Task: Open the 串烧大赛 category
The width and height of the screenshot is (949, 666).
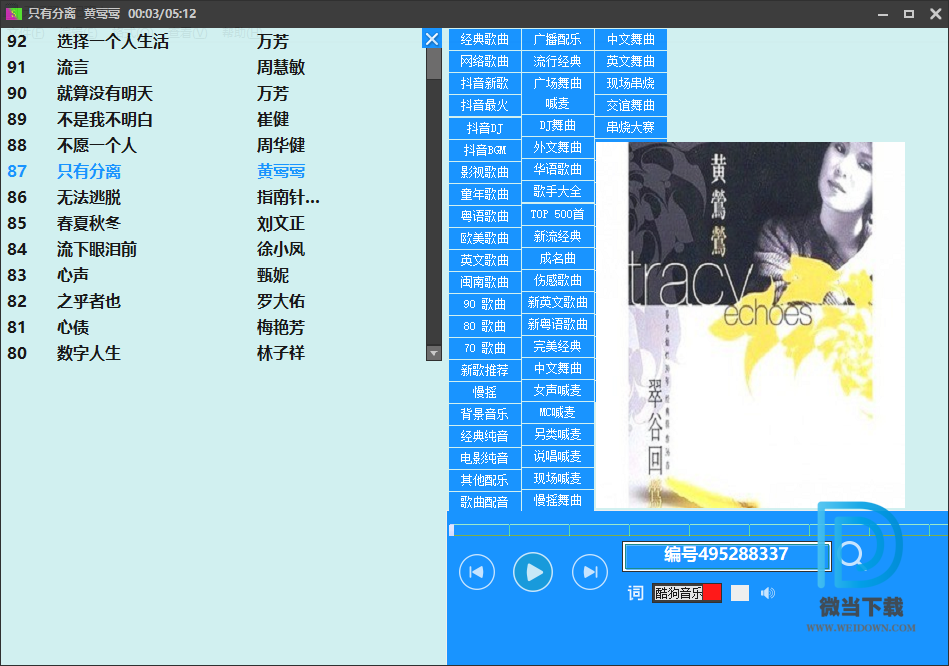Action: tap(631, 127)
